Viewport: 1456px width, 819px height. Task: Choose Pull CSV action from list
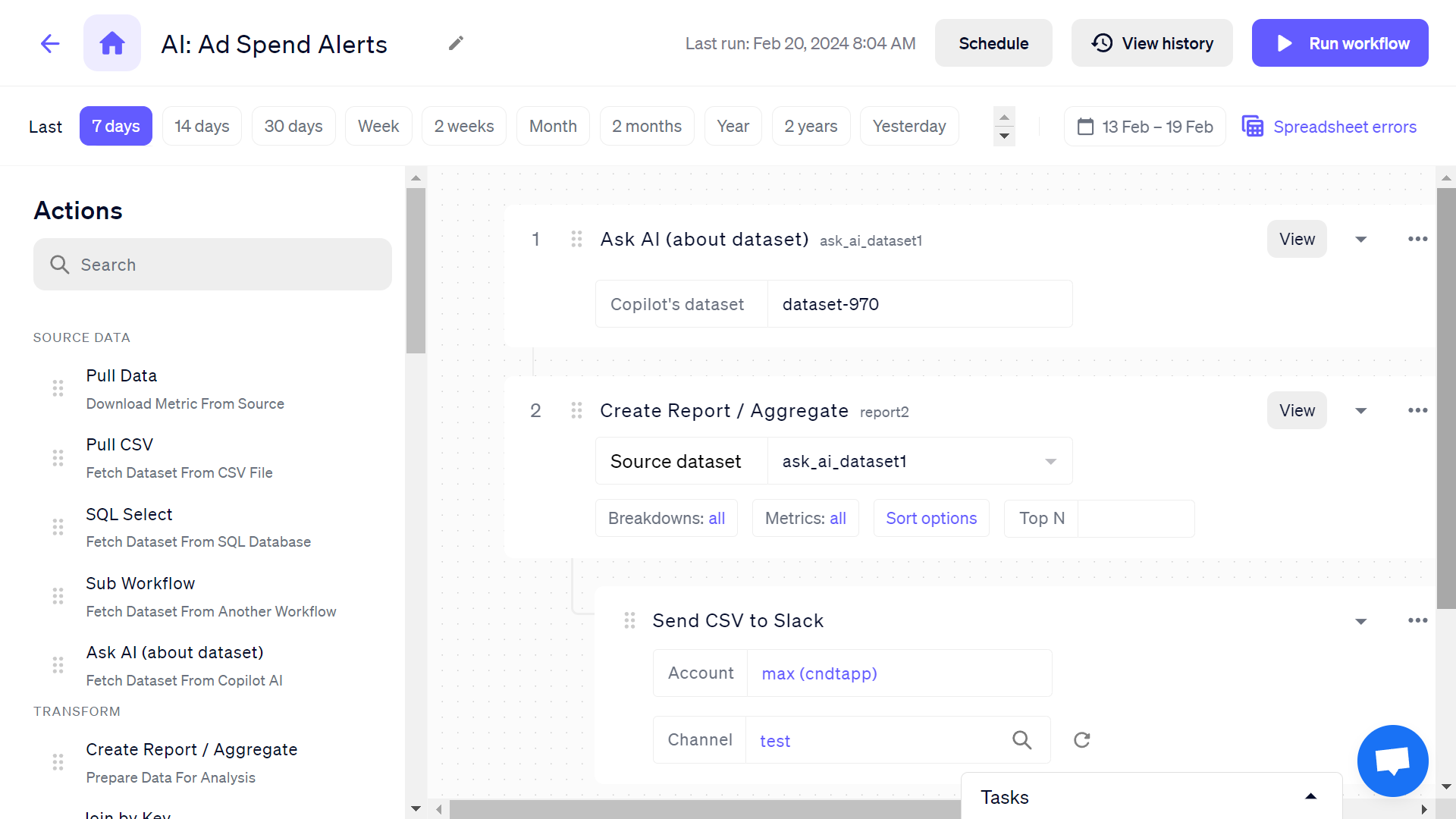click(x=120, y=445)
